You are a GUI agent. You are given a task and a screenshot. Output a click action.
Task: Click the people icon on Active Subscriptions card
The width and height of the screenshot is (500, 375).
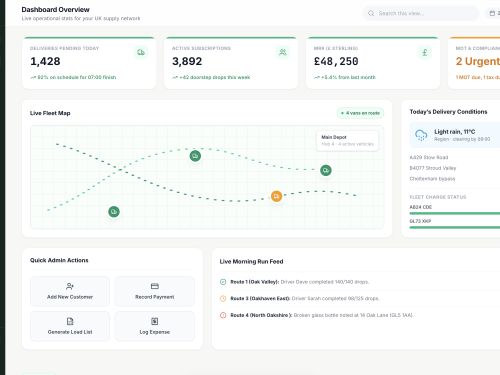coord(283,52)
